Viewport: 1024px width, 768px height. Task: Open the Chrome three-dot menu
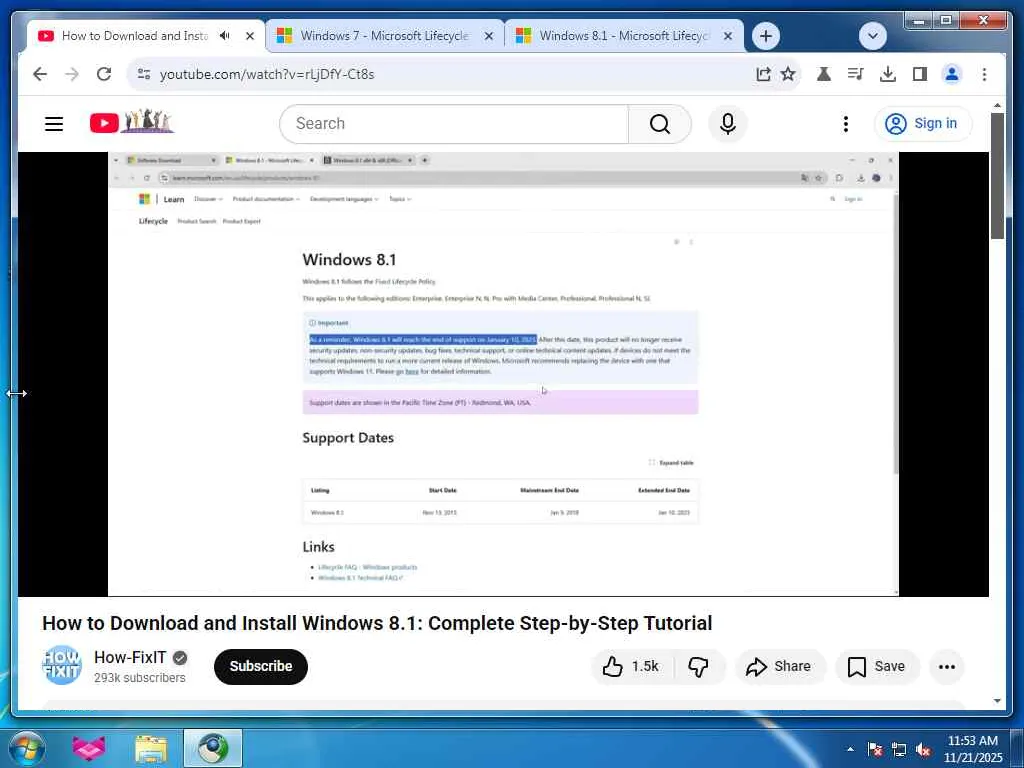[x=984, y=74]
